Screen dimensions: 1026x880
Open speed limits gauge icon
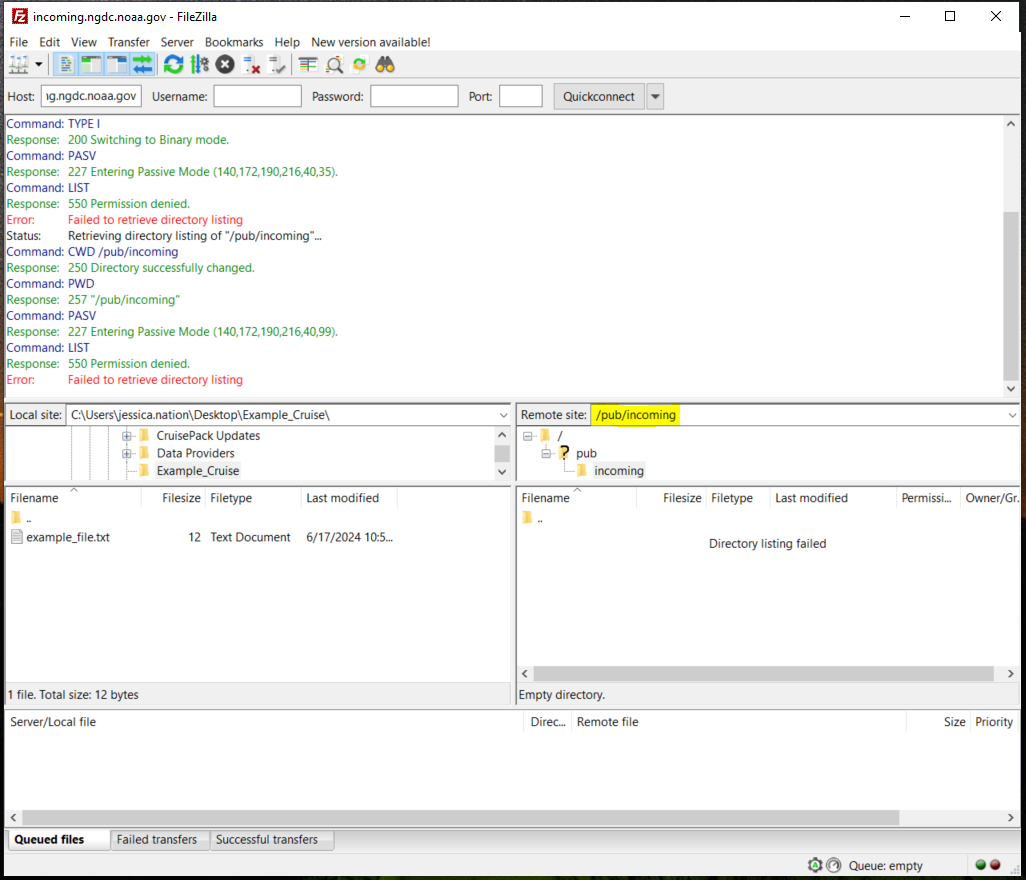coord(834,865)
